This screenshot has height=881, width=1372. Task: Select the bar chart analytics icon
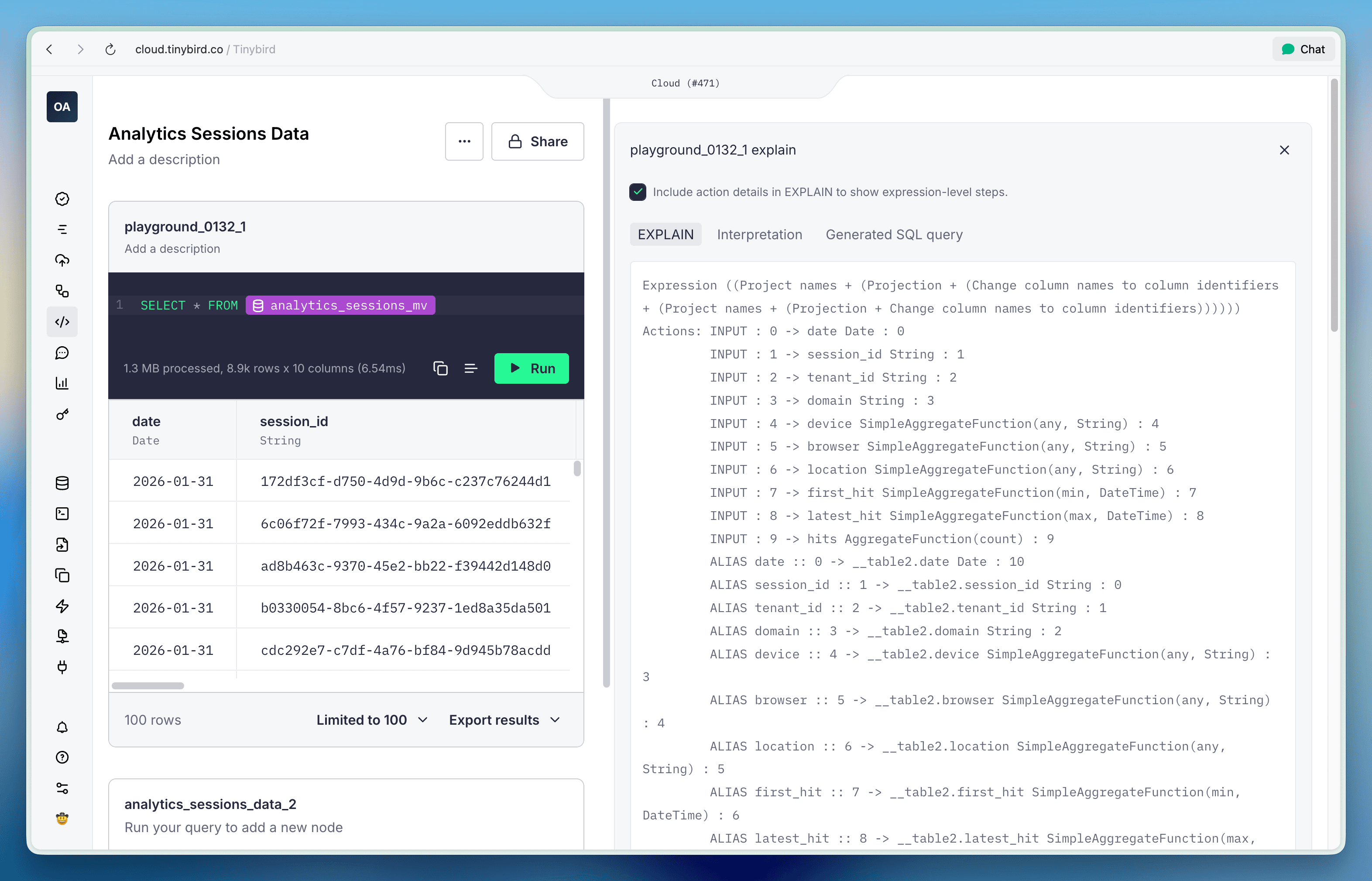pos(62,383)
